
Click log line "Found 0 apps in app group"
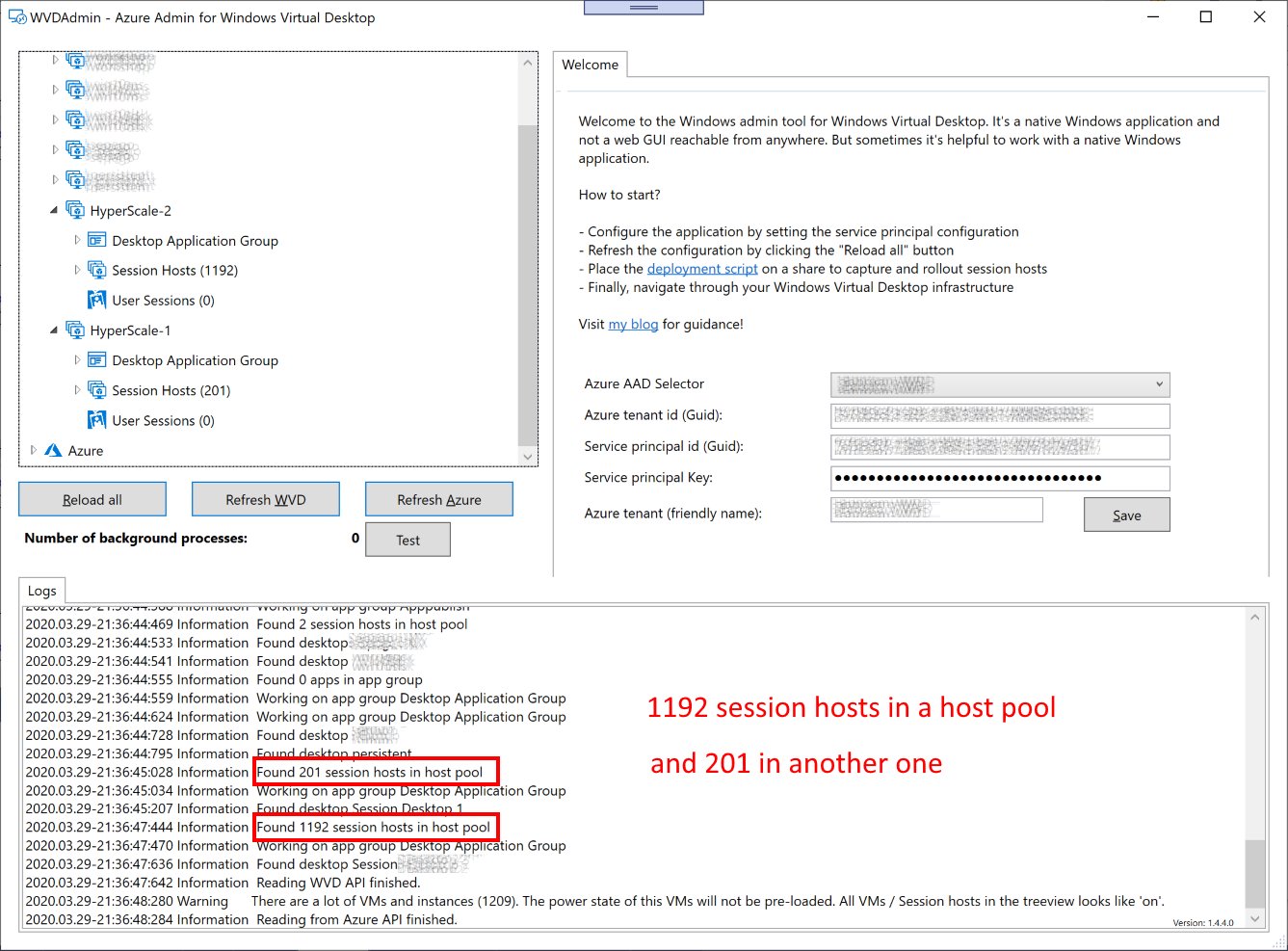[339, 679]
